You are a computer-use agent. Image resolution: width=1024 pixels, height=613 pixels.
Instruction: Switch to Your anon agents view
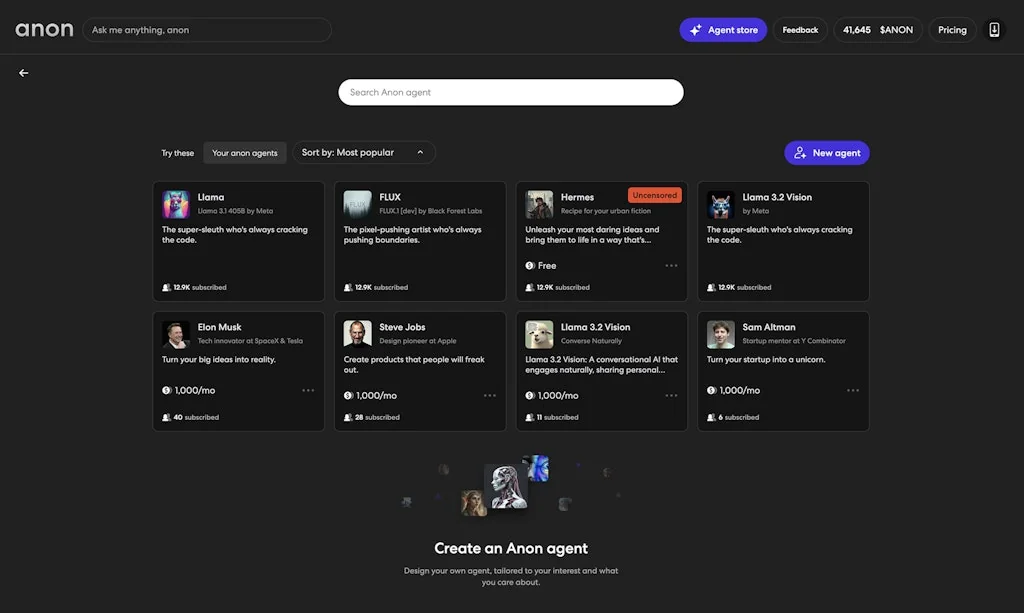coord(244,152)
